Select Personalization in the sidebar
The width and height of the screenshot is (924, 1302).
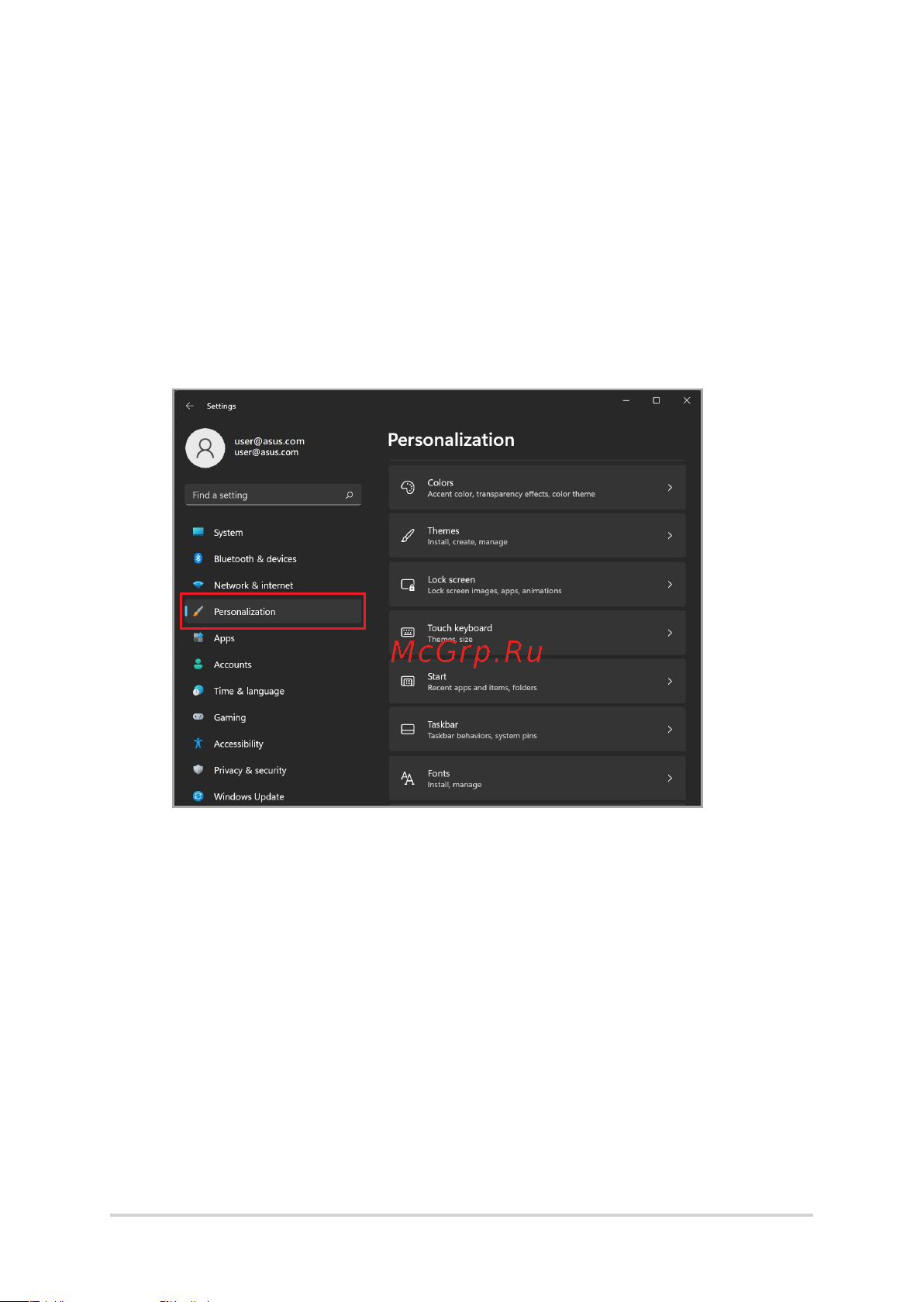coord(273,611)
